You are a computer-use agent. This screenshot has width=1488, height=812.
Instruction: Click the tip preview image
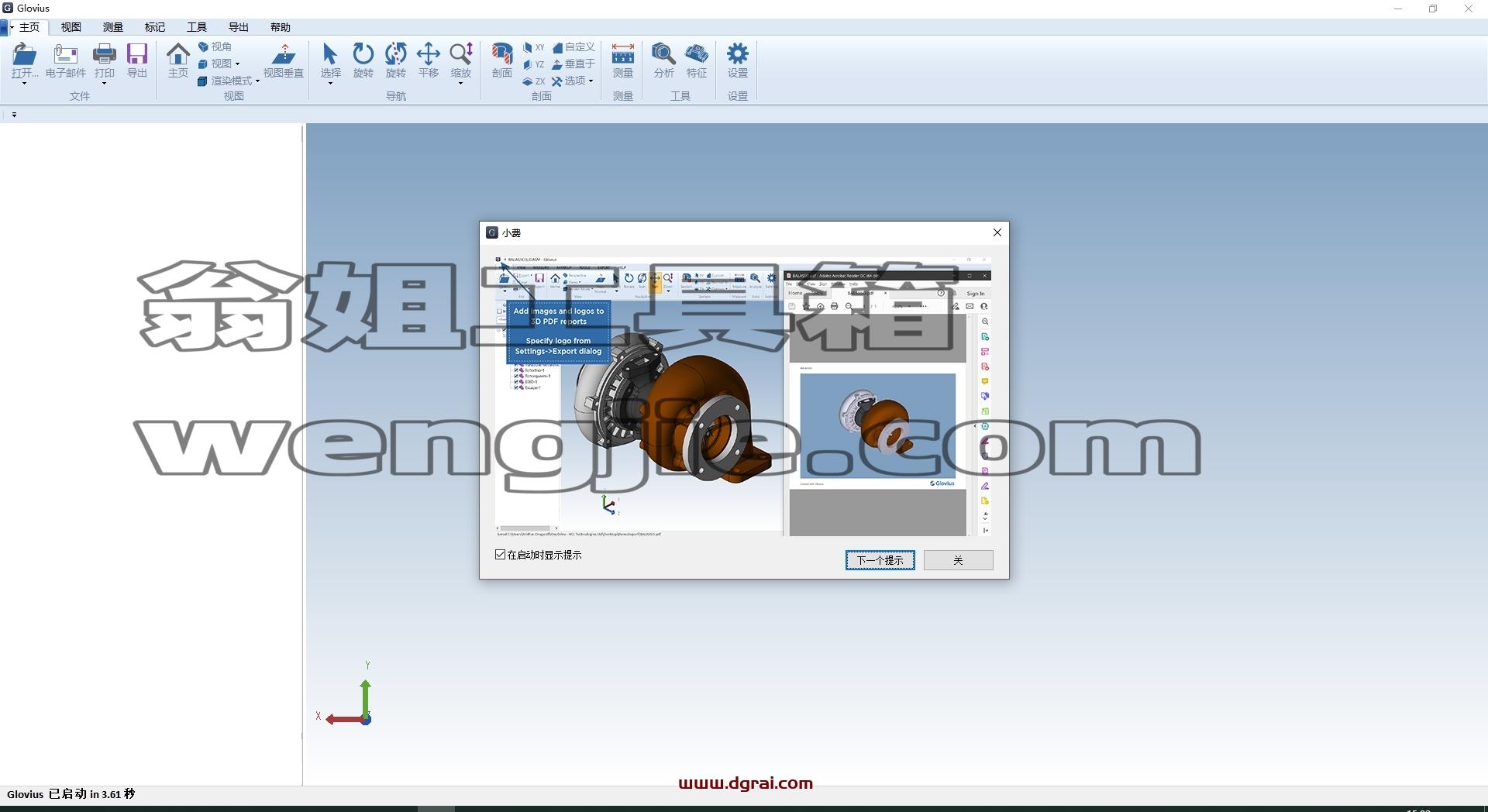[x=744, y=397]
